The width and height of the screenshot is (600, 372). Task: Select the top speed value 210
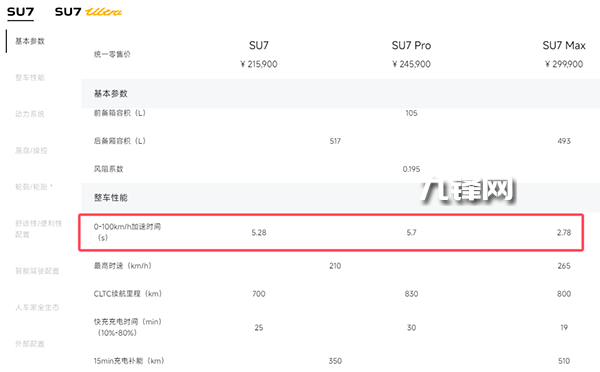335,266
